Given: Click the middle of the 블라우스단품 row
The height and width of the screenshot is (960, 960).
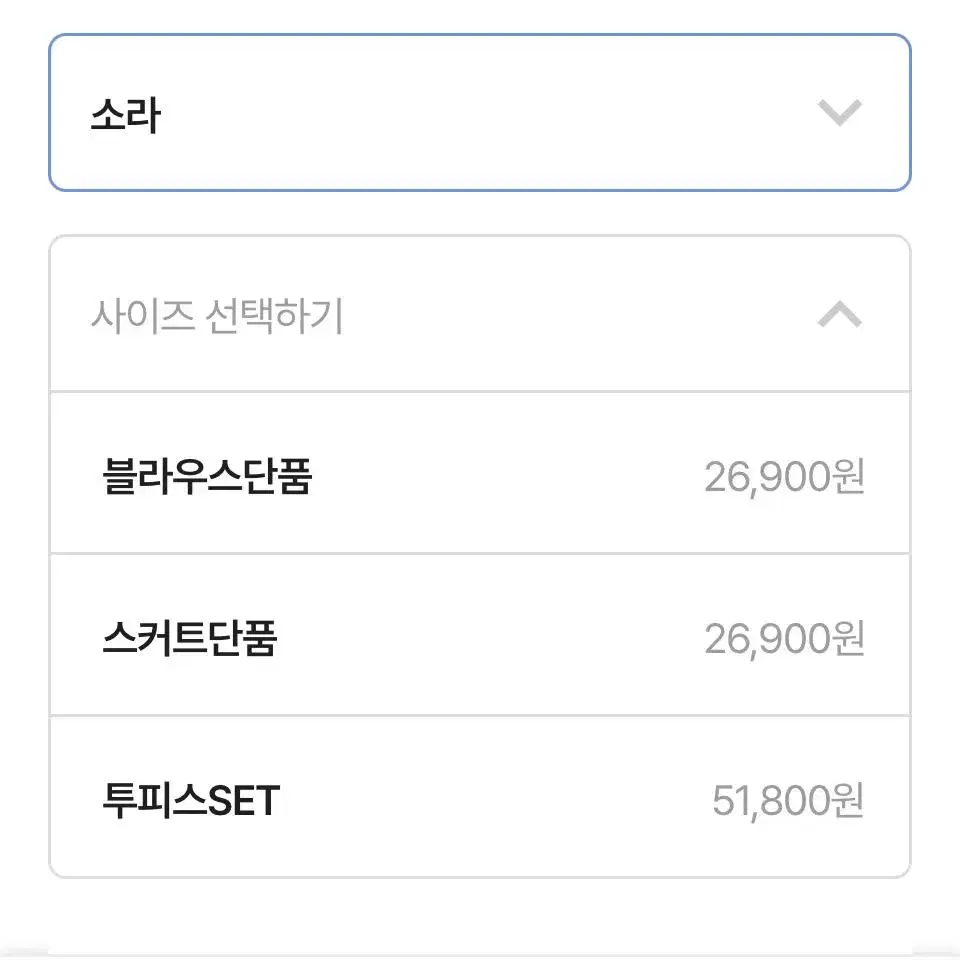Looking at the screenshot, I should pos(480,473).
